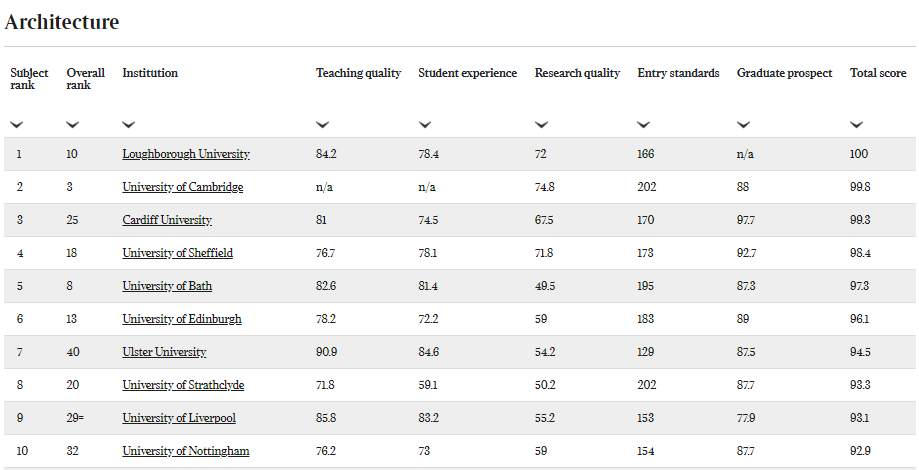This screenshot has height=470, width=919.
Task: View the University of Liverpool link
Action: [179, 418]
